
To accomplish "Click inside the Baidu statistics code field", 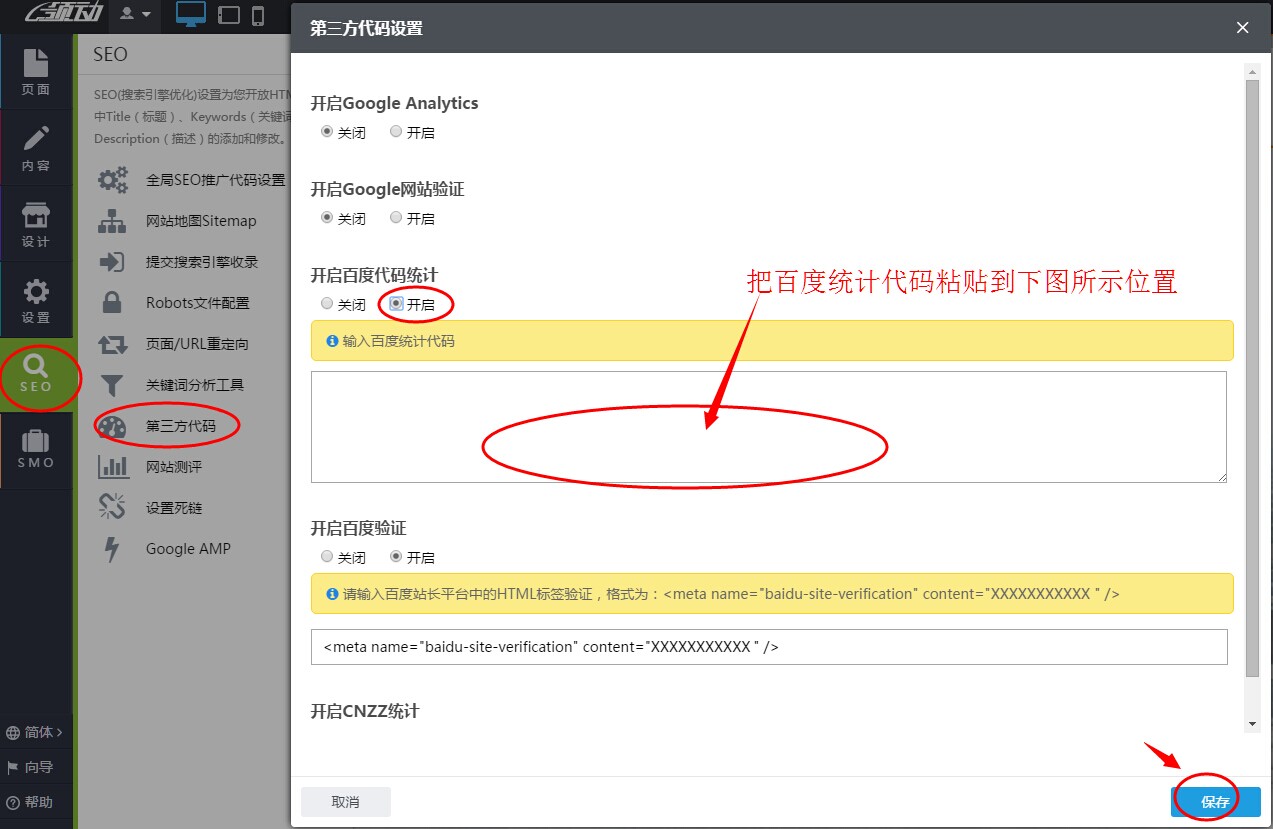I will pyautogui.click(x=768, y=425).
